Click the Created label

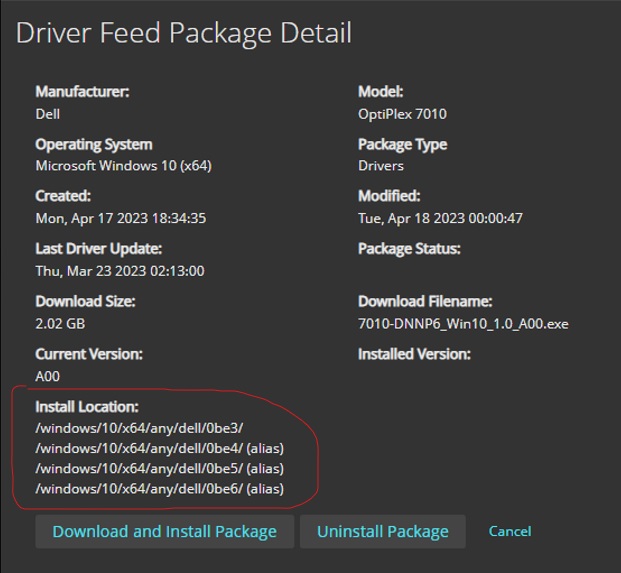point(63,196)
